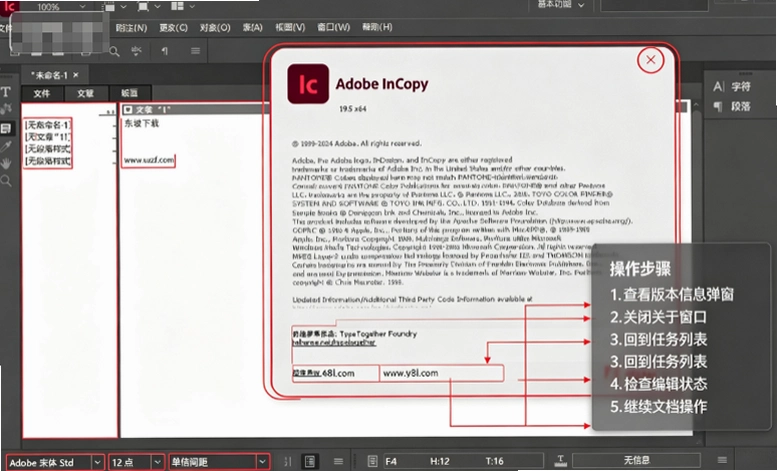777x471 pixels.
Task: Click the paragraph panel pilcrow icon
Action: [718, 106]
